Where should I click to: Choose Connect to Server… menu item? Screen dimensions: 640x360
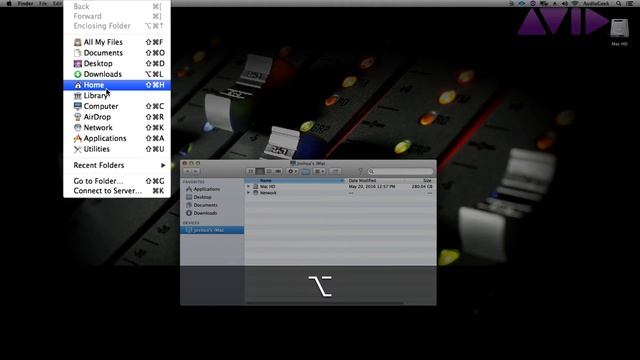point(117,191)
